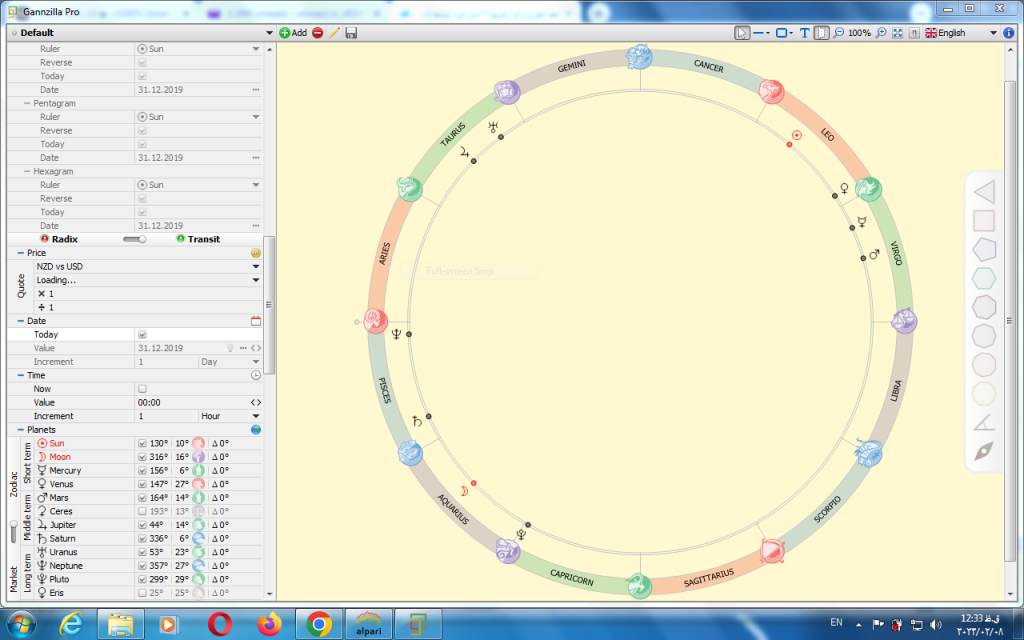Click the globe icon beside Planets
Image resolution: width=1024 pixels, height=640 pixels.
[256, 430]
